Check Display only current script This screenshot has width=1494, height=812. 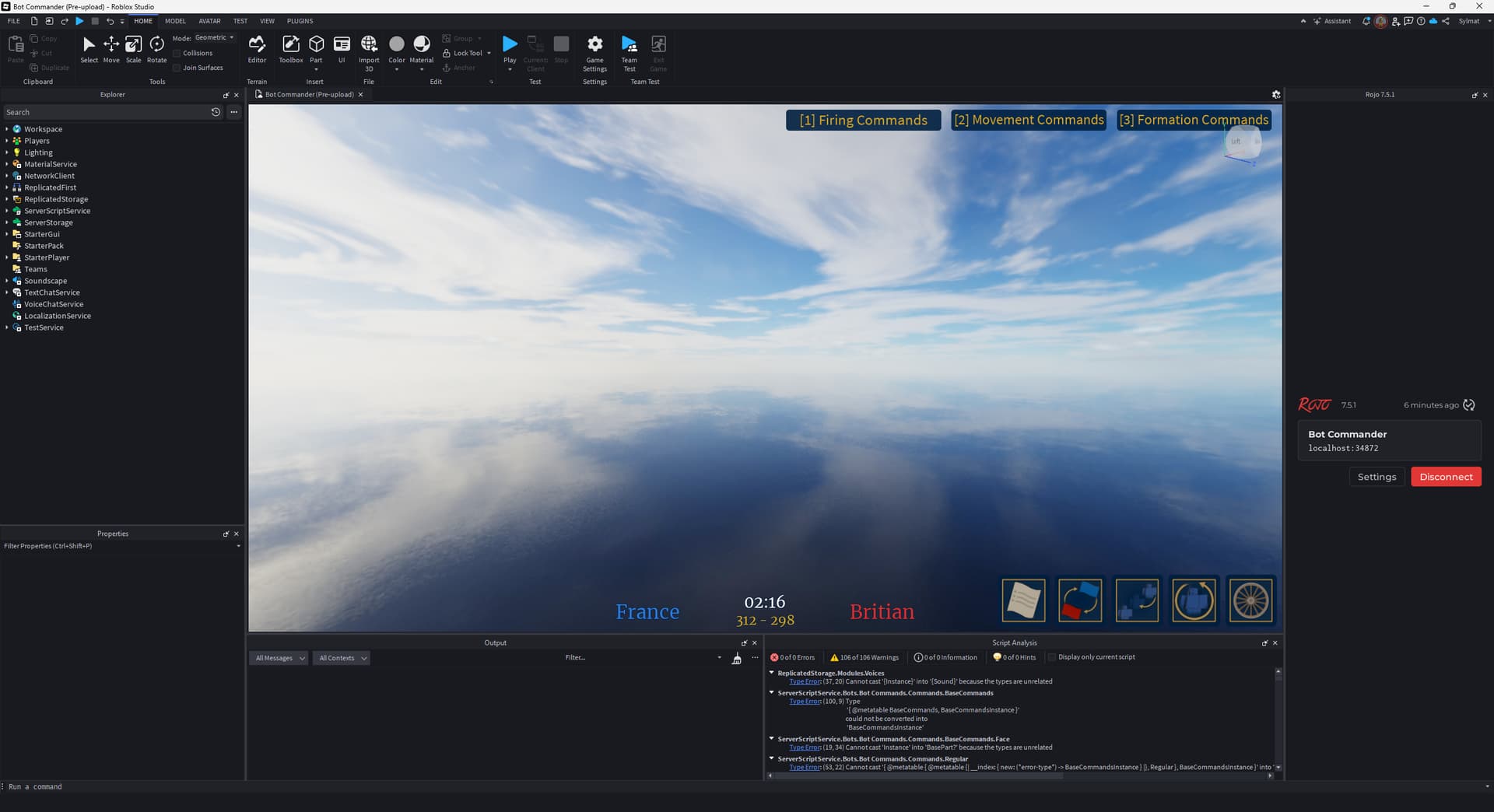pyautogui.click(x=1052, y=657)
